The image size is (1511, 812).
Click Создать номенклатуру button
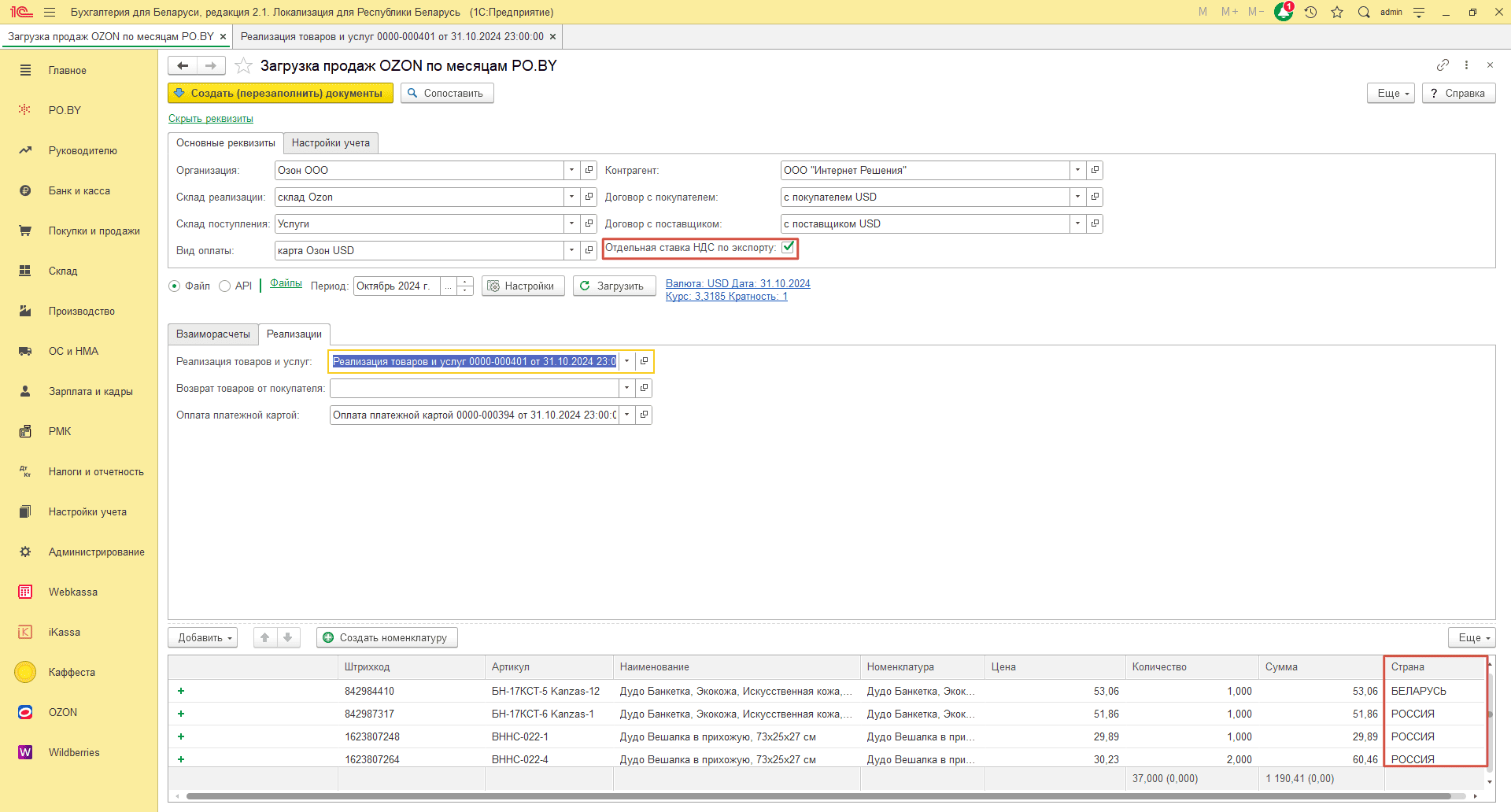click(x=387, y=637)
